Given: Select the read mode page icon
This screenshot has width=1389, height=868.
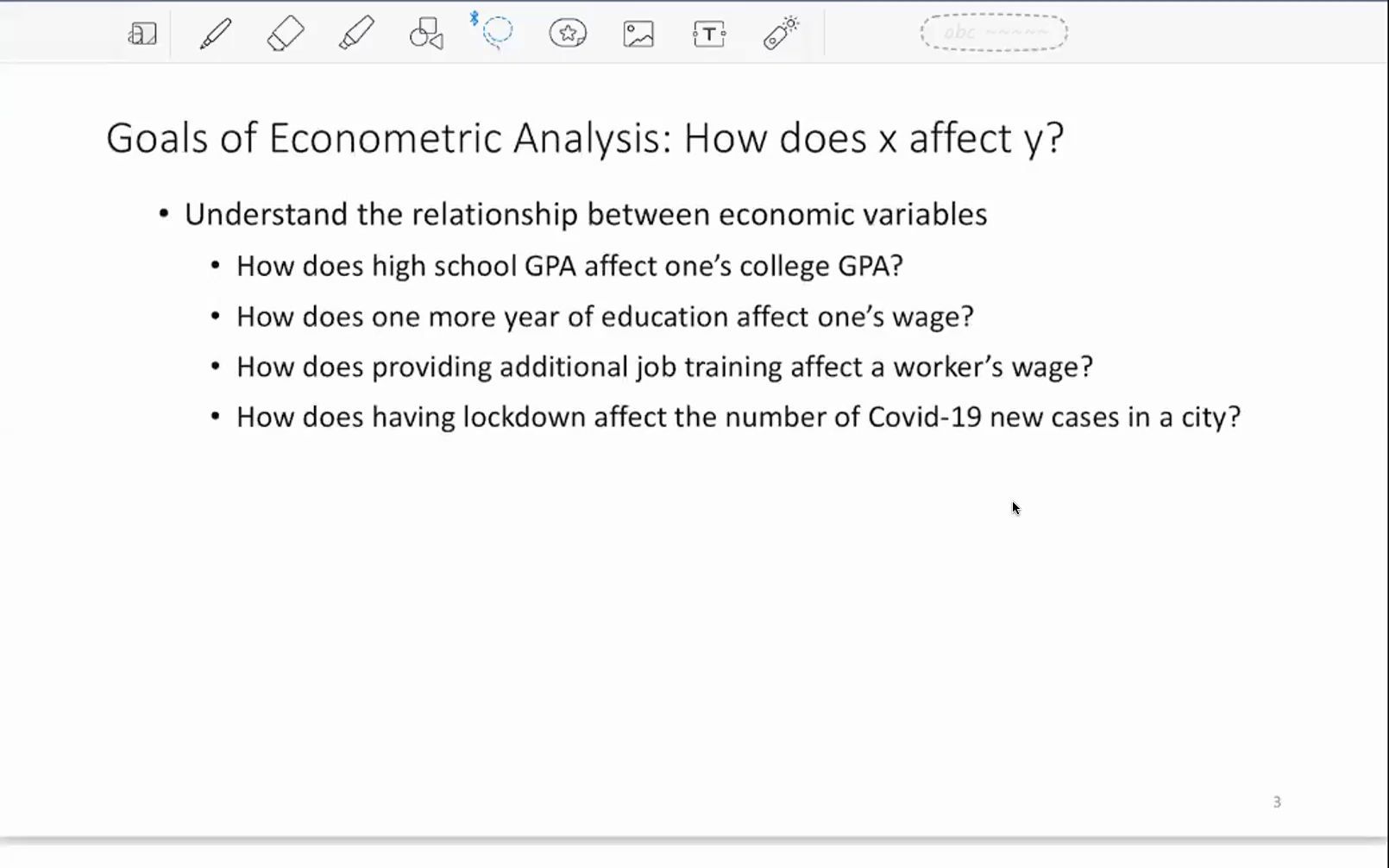Looking at the screenshot, I should (x=142, y=34).
